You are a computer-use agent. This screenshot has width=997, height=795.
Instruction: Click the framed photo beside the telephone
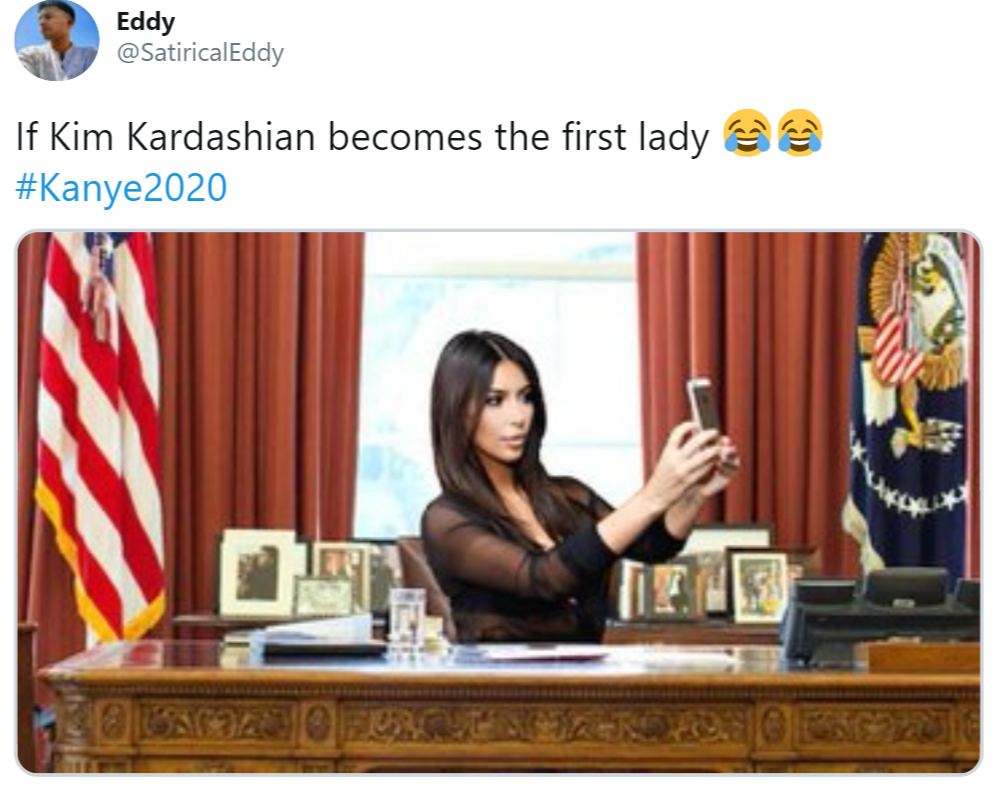click(x=759, y=587)
